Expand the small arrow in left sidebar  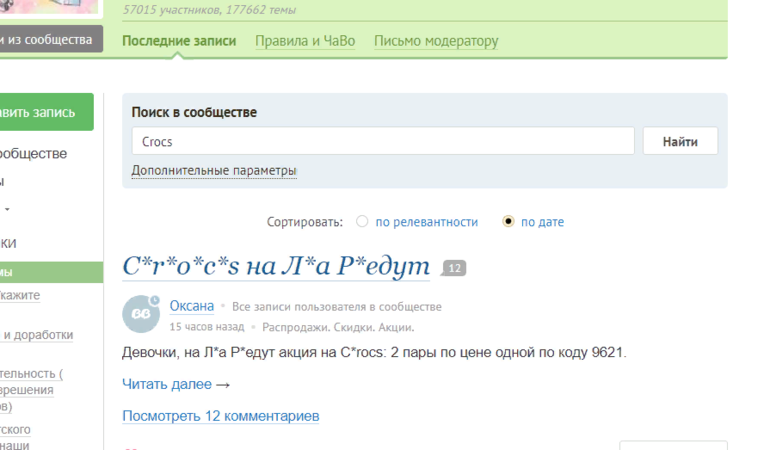8,210
